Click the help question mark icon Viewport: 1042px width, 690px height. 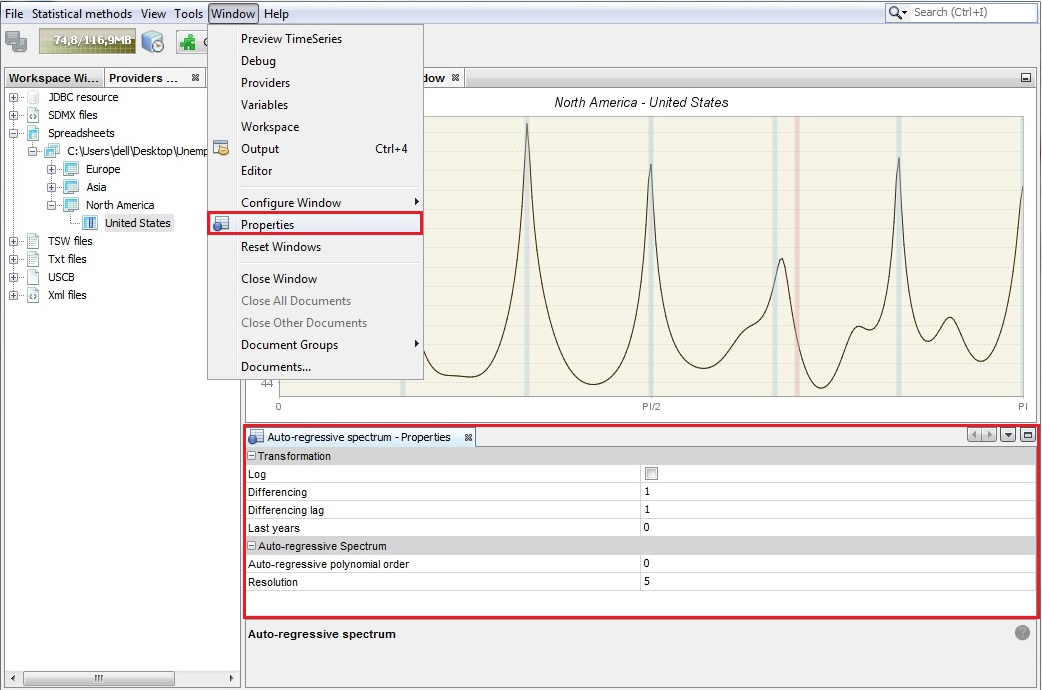coord(1022,632)
